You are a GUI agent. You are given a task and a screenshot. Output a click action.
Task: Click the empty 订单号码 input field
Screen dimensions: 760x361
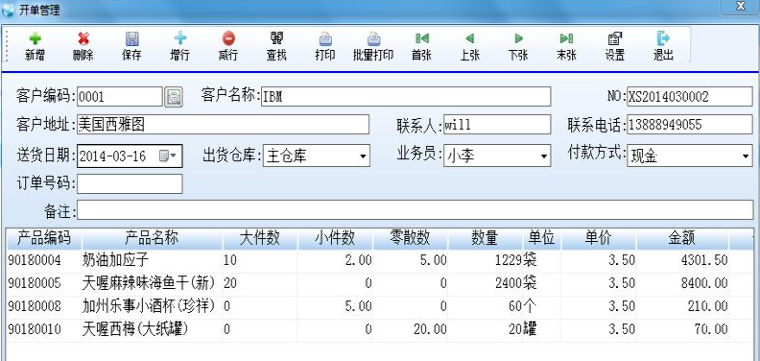click(130, 184)
